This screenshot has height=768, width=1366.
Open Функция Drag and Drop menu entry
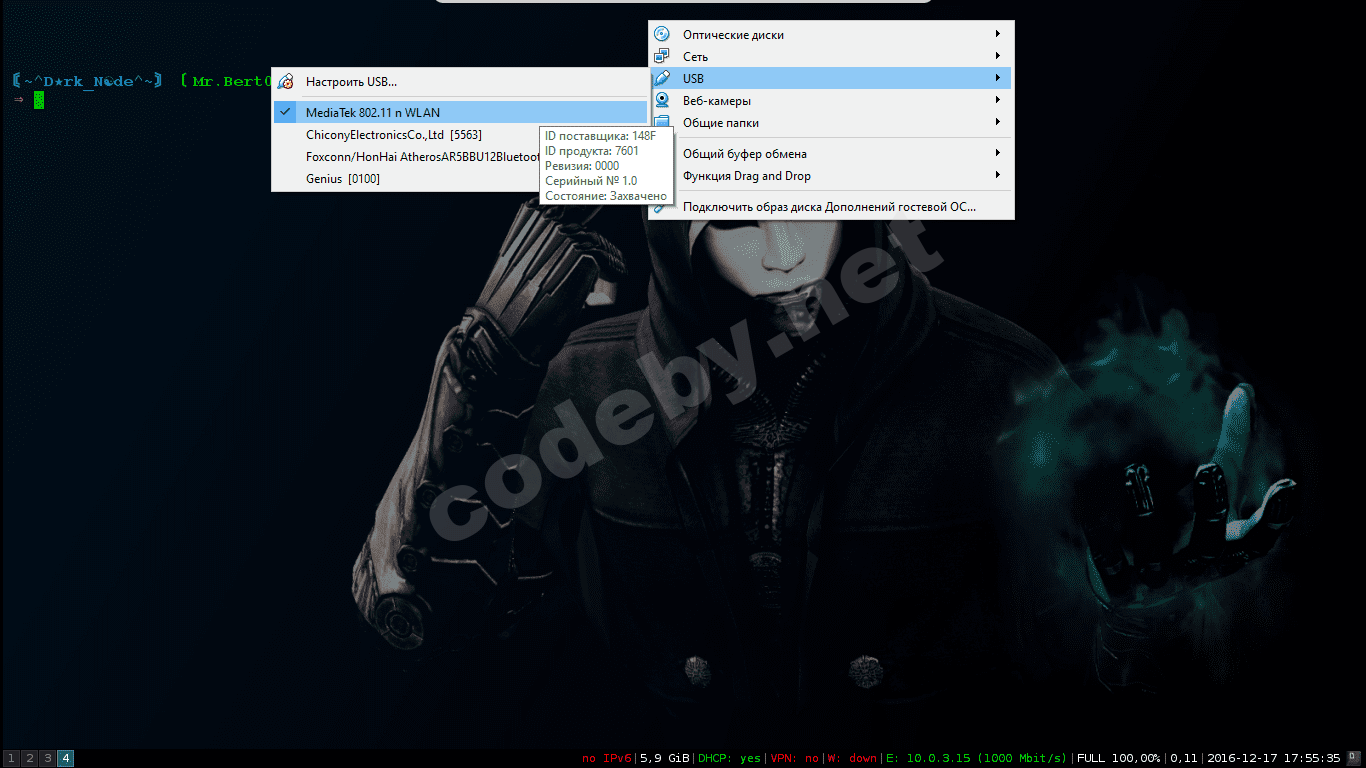coord(831,176)
